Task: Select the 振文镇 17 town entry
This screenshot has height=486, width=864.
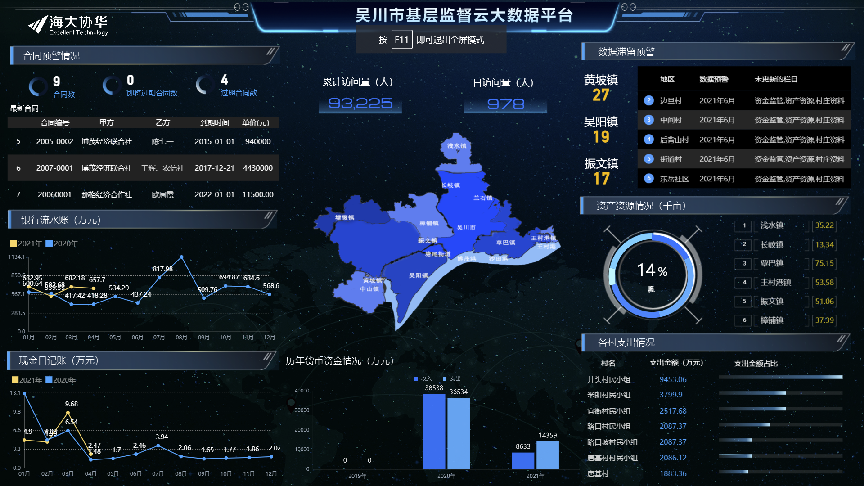Action: (601, 171)
